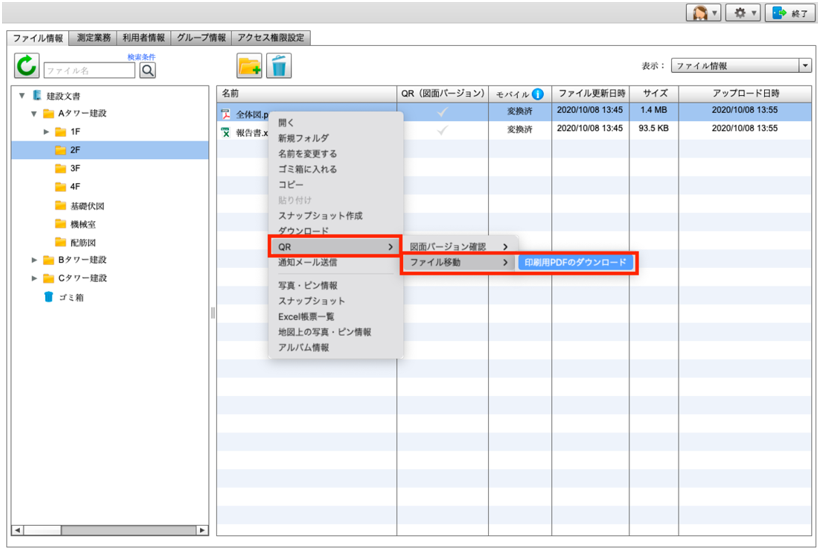818x550 pixels.
Task: Click the 終了 exit button
Action: [x=789, y=13]
